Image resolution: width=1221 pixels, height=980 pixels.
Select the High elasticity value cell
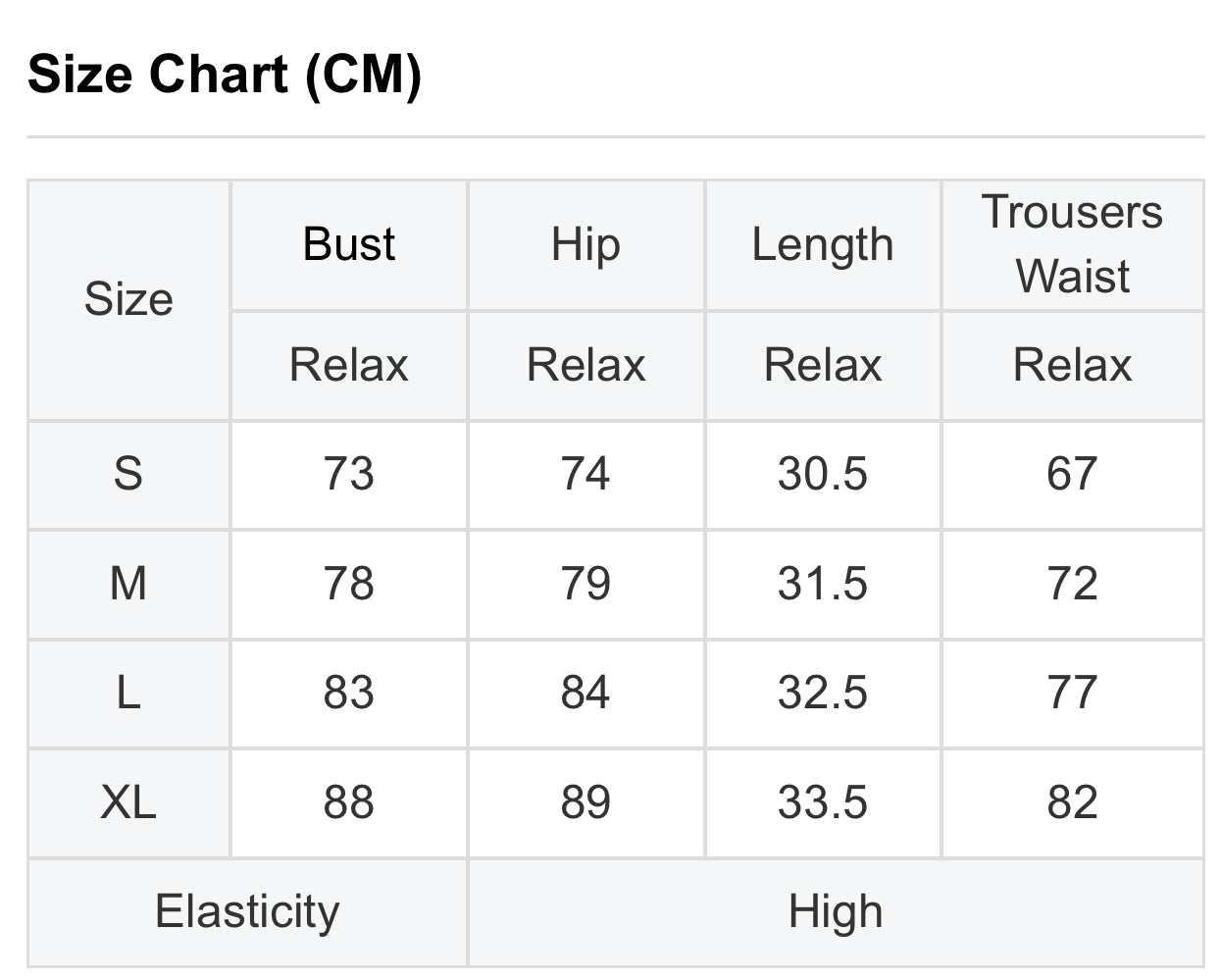coord(836,911)
